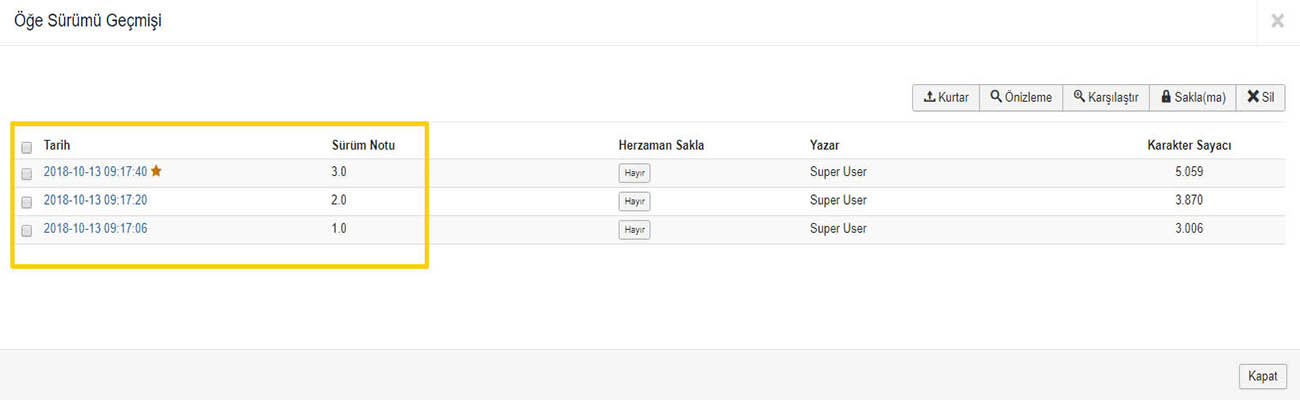Open version link 2018-10-13 09:17:06
This screenshot has width=1300, height=400.
coord(95,229)
